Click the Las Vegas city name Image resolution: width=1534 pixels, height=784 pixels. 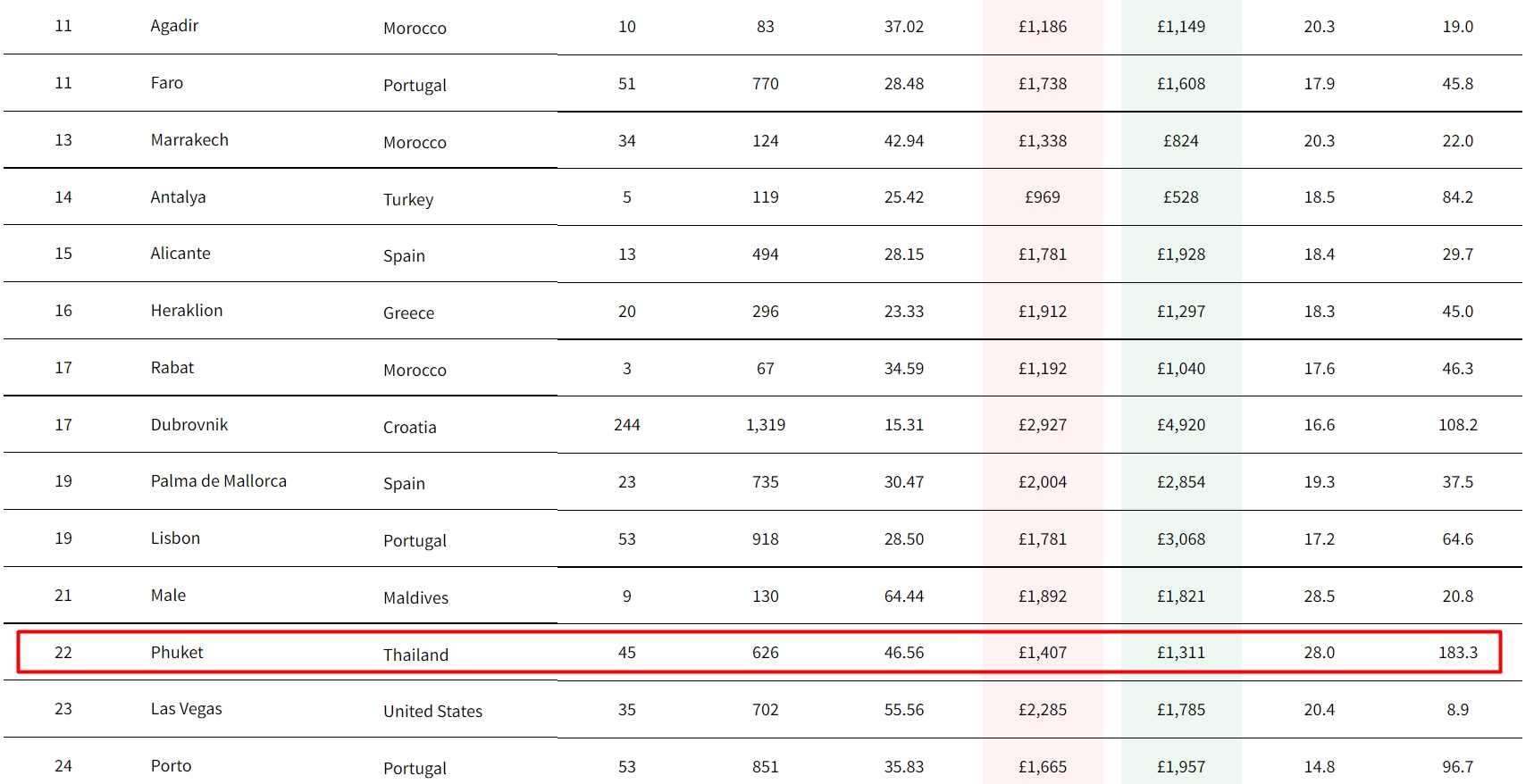coord(186,709)
